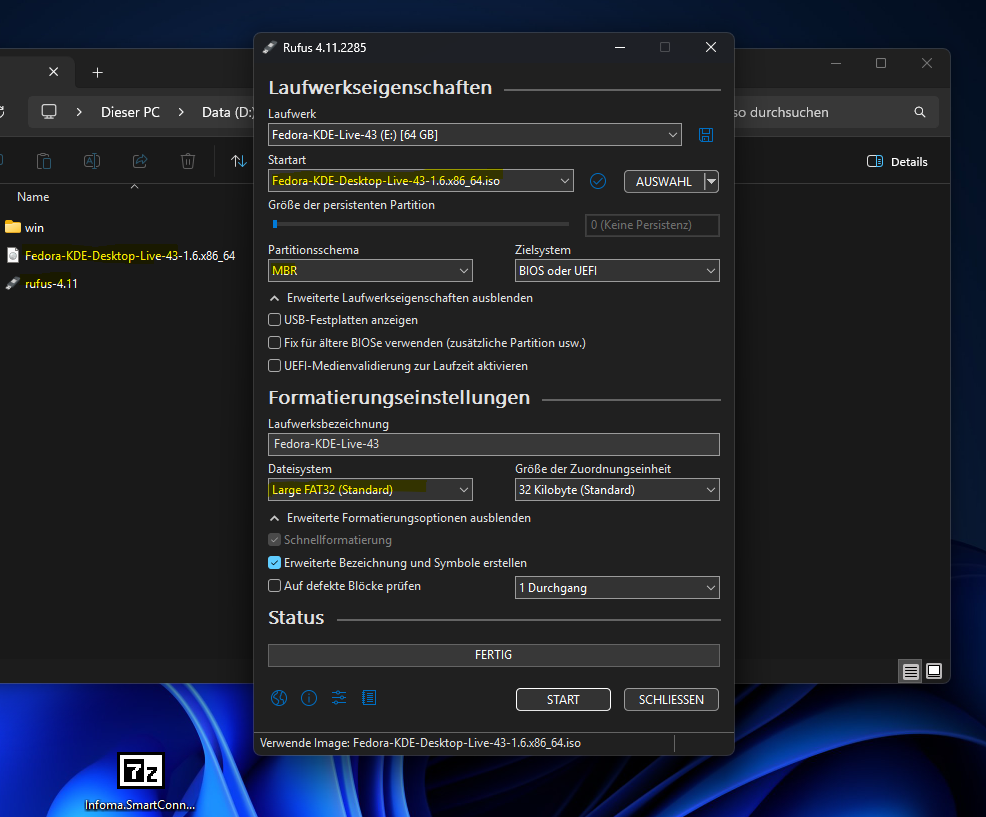
Task: Toggle the Details pane button in Explorer
Action: click(897, 162)
